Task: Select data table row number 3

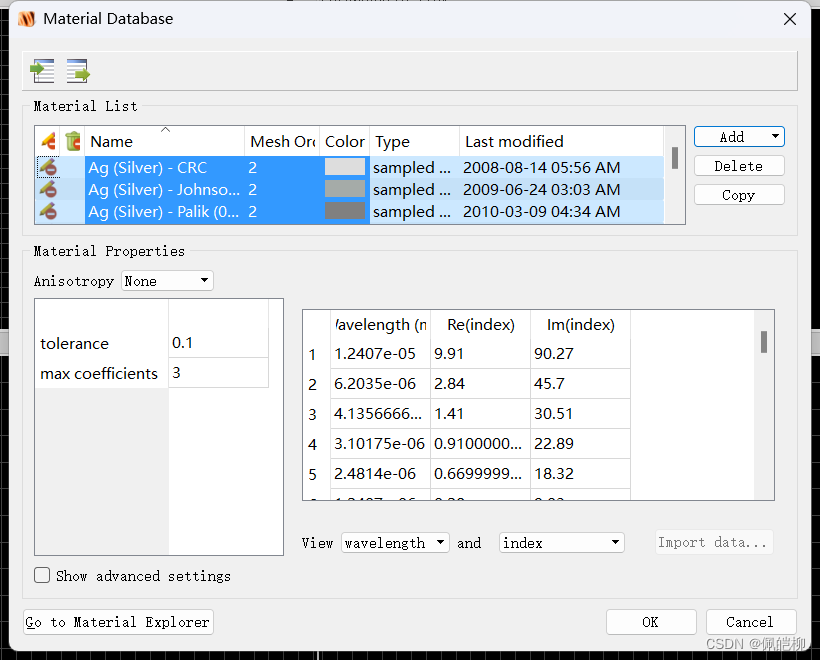Action: (x=316, y=414)
